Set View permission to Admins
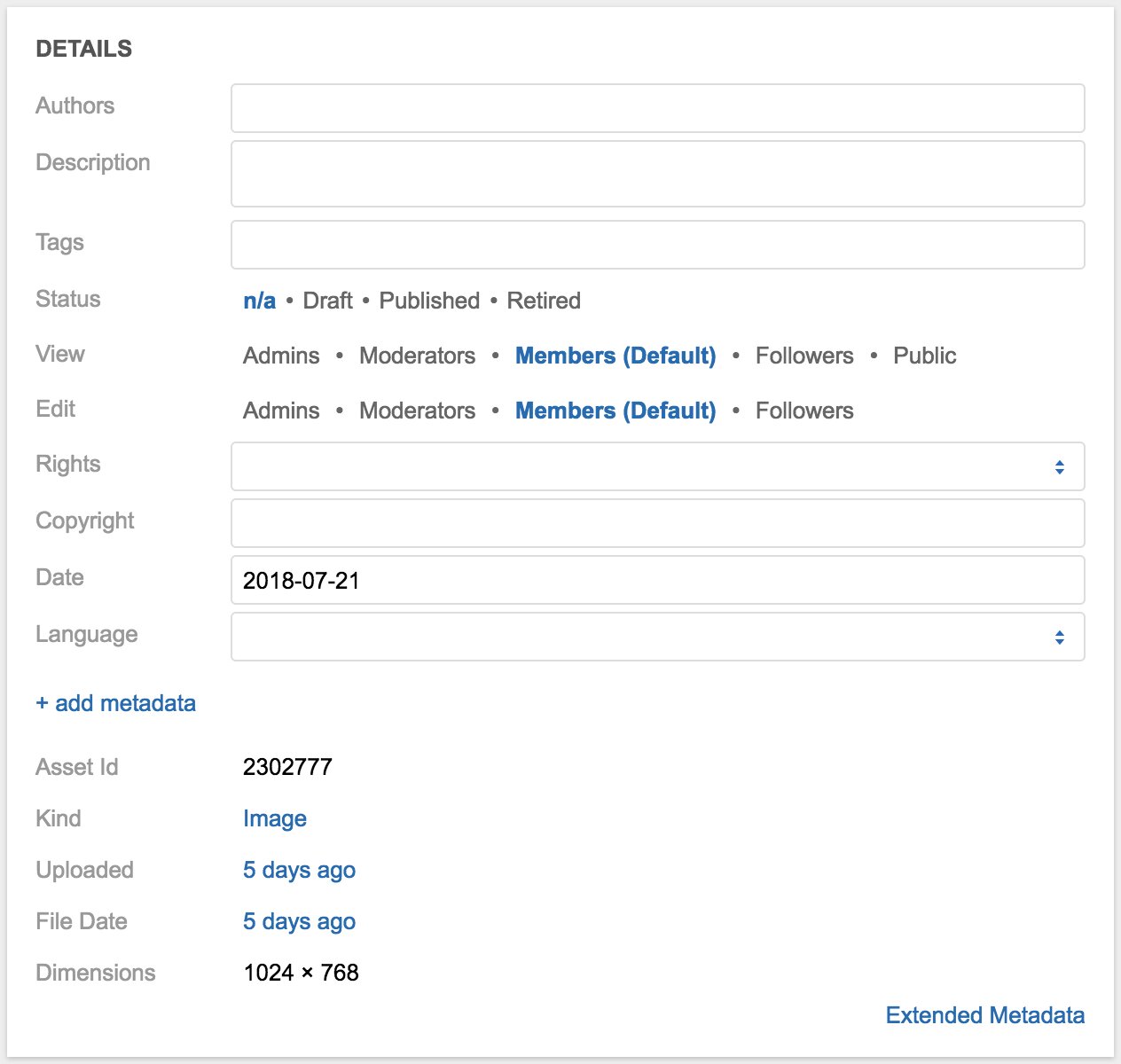The image size is (1121, 1064). 281,356
